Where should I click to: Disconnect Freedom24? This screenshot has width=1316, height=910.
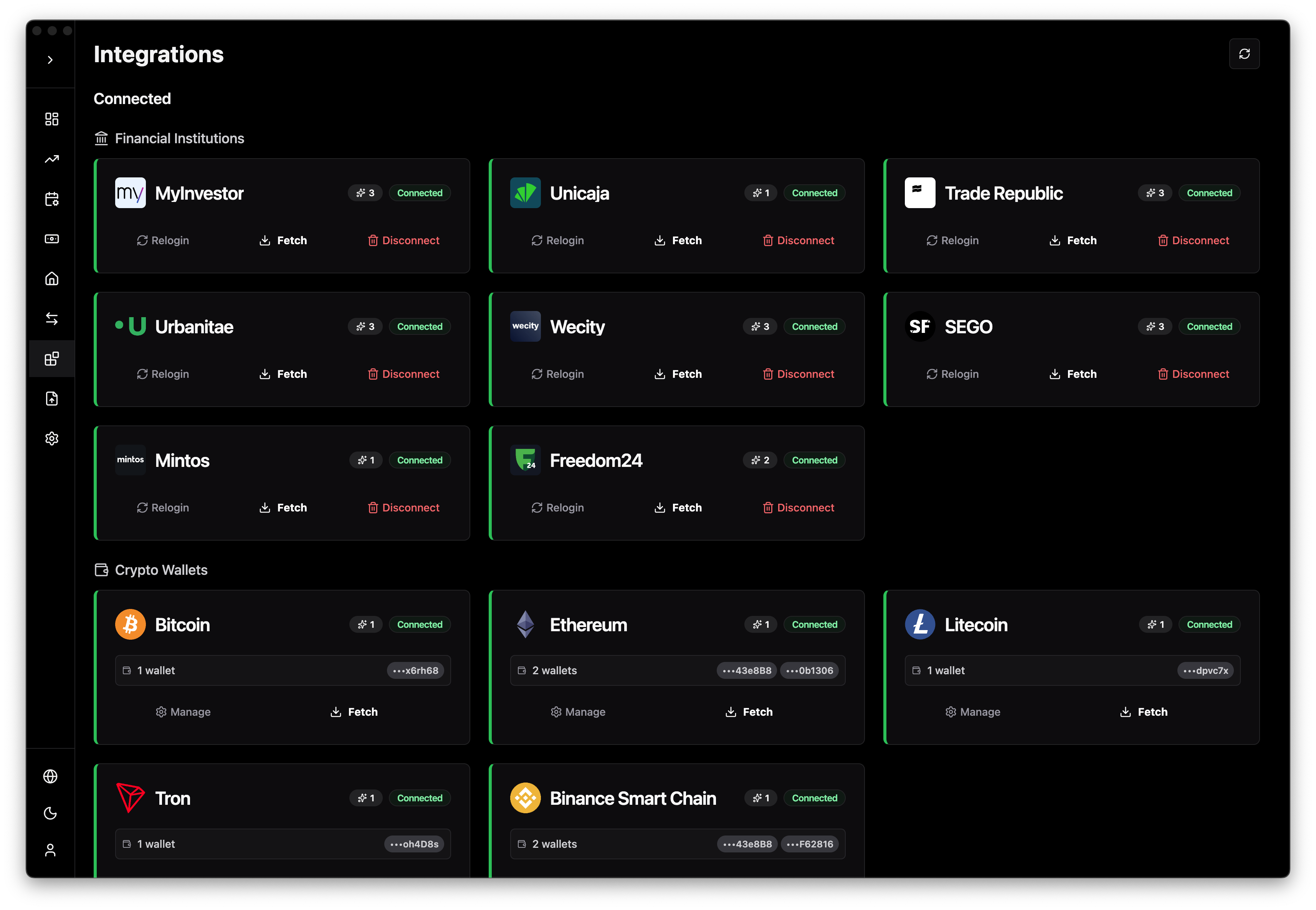(x=799, y=508)
